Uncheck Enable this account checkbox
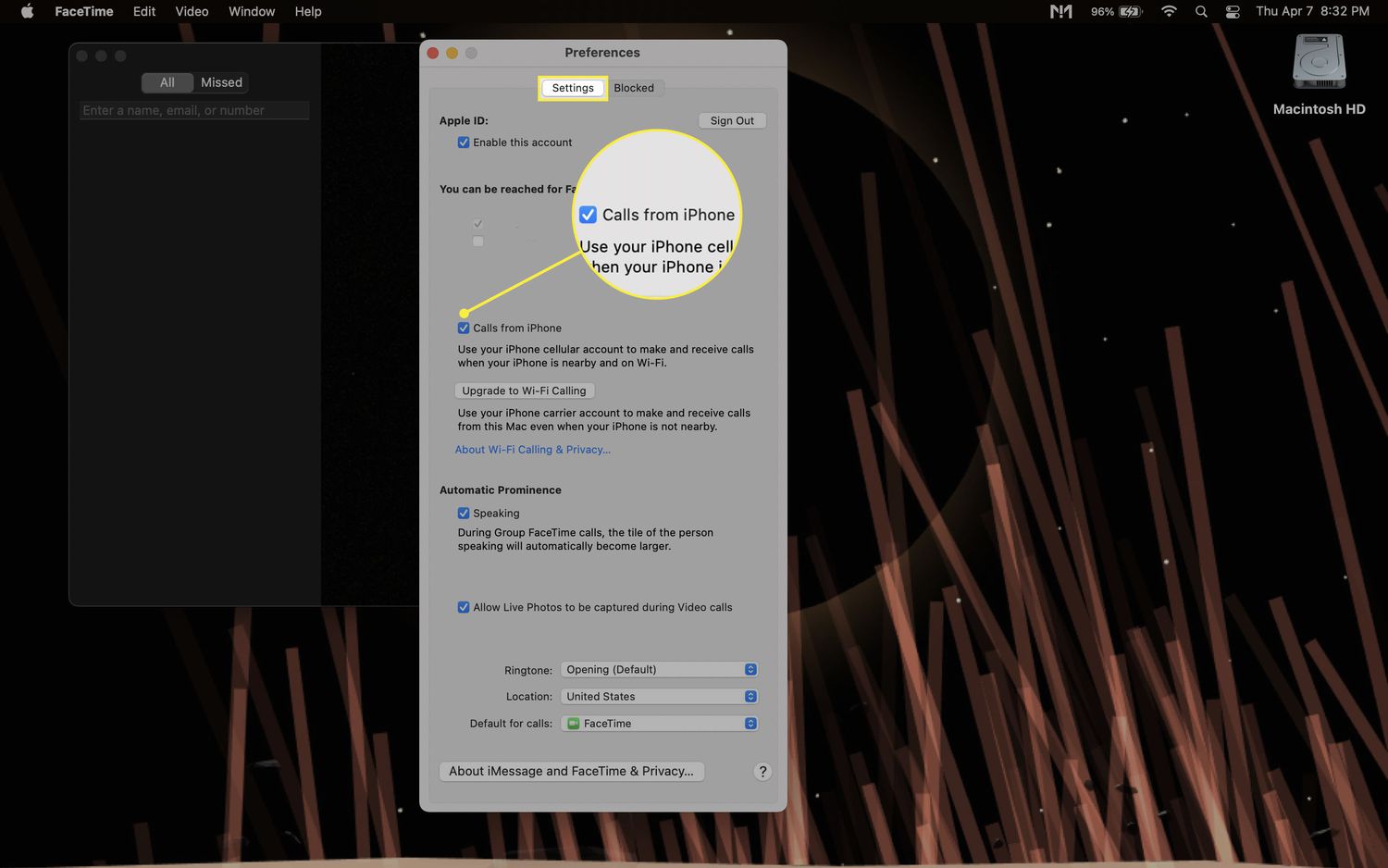 click(x=464, y=143)
